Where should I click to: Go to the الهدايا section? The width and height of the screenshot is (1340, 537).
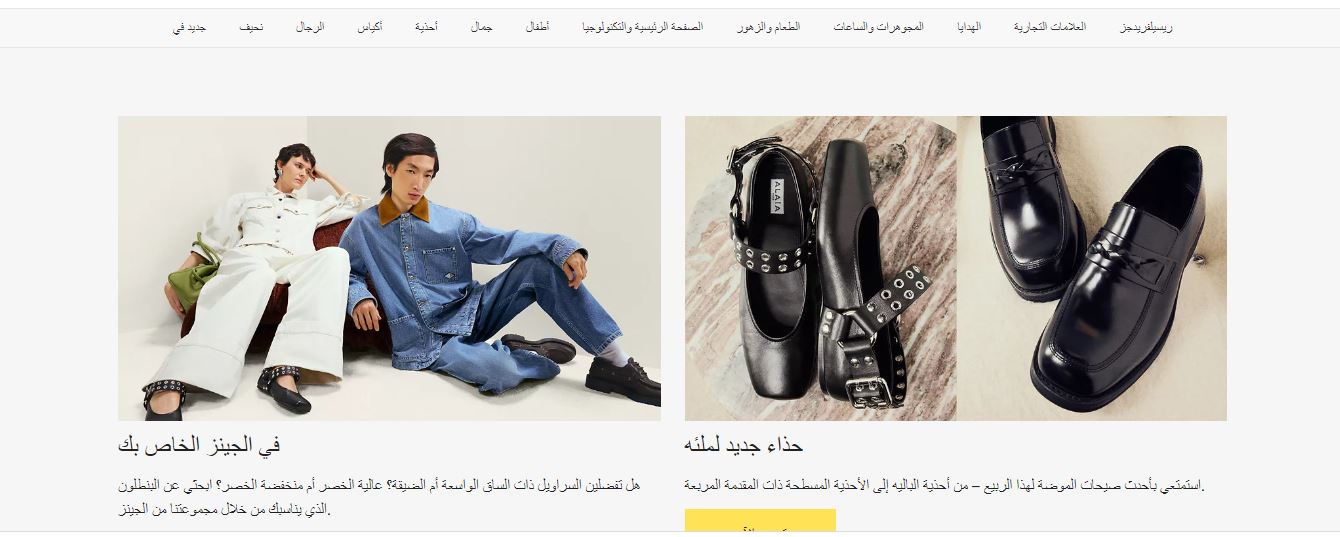[969, 27]
